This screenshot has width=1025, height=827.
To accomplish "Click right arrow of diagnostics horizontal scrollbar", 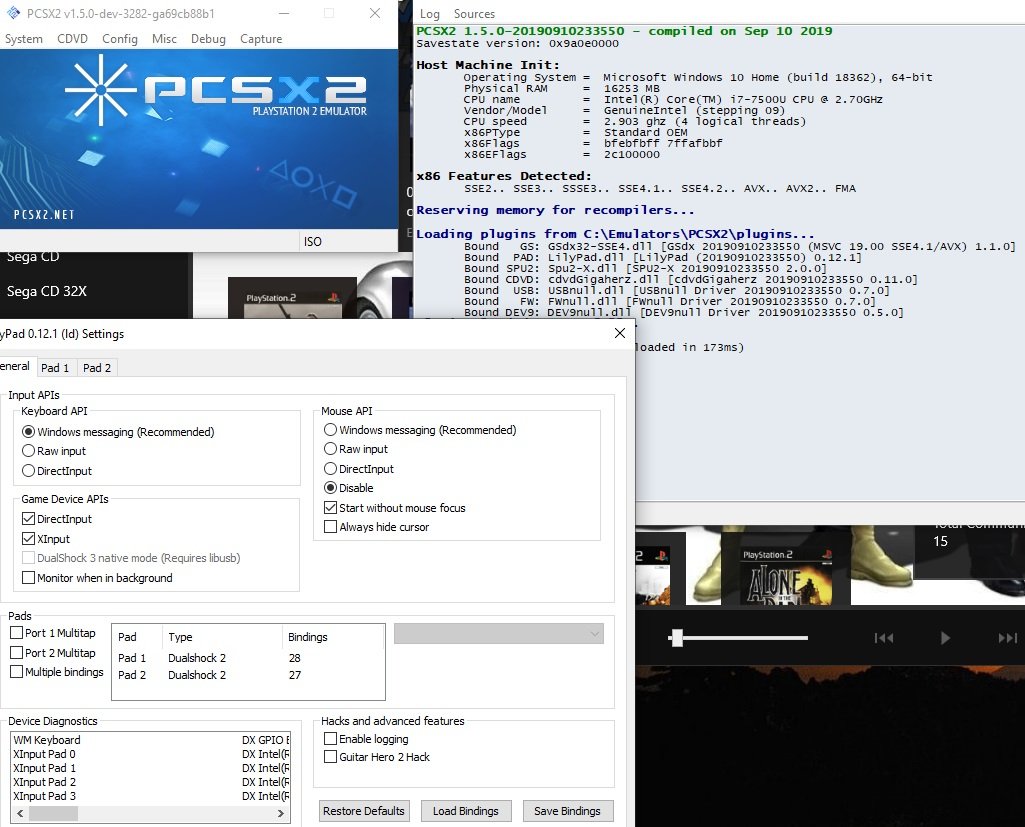I will click(281, 814).
